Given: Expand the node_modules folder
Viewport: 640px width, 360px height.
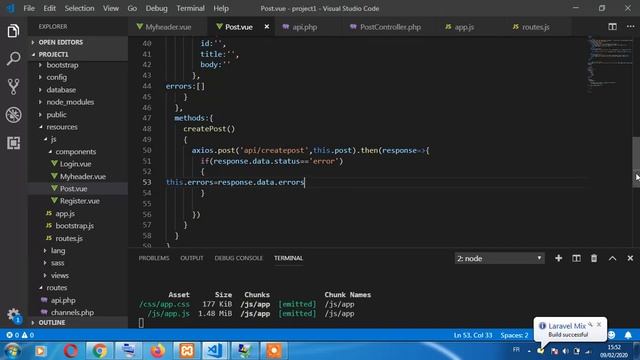Looking at the screenshot, I should pos(70,102).
